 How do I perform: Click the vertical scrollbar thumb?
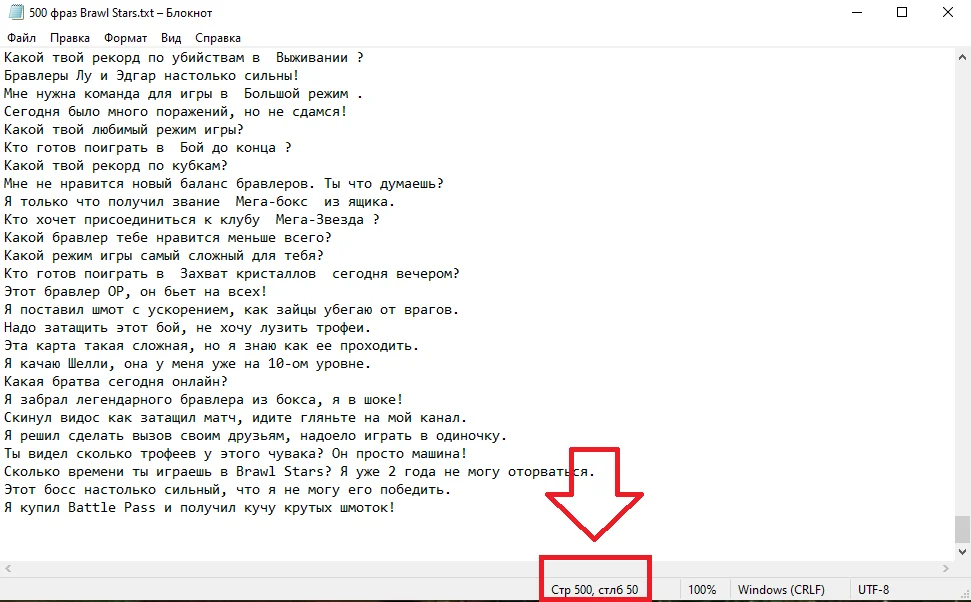point(962,528)
